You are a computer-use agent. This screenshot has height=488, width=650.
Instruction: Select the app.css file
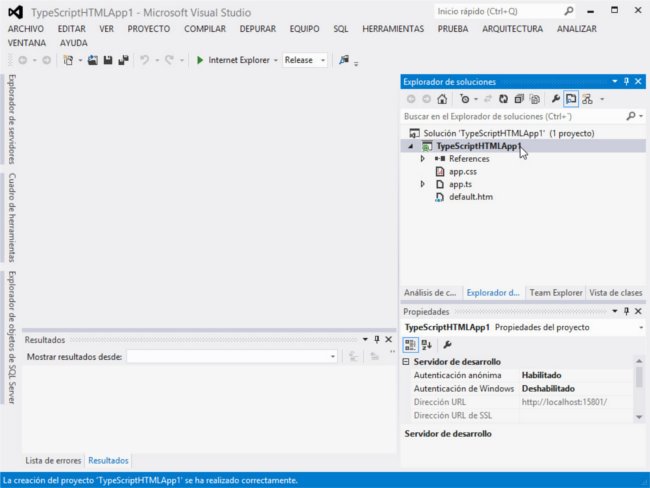coord(463,172)
